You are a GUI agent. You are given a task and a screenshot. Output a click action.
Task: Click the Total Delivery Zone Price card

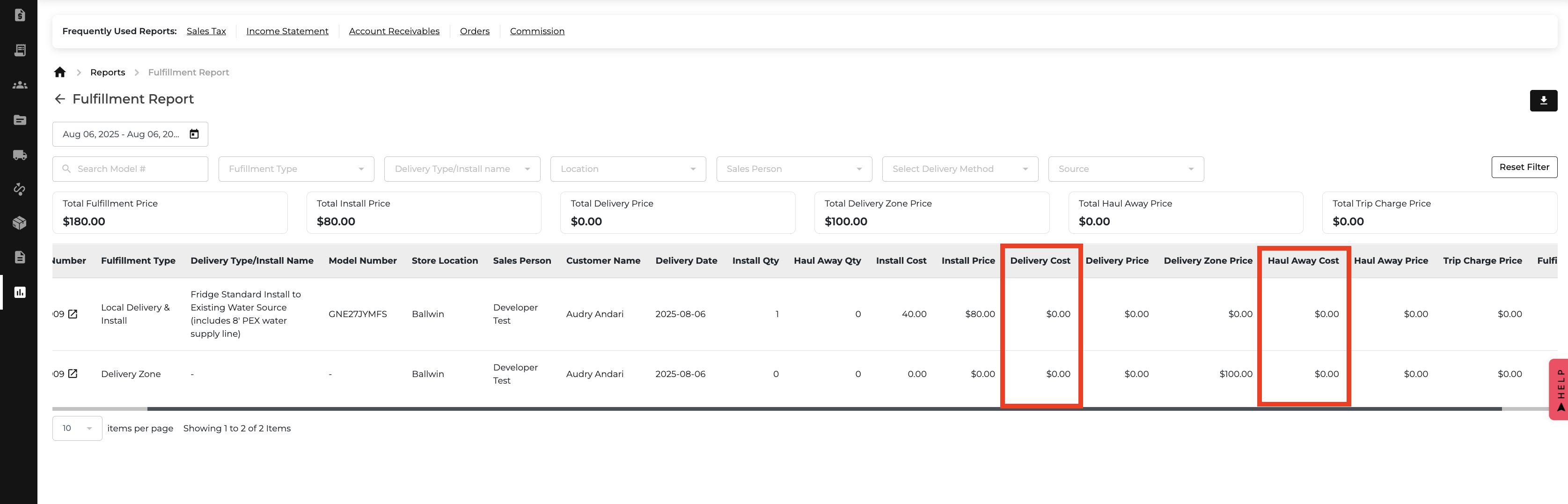pyautogui.click(x=932, y=213)
